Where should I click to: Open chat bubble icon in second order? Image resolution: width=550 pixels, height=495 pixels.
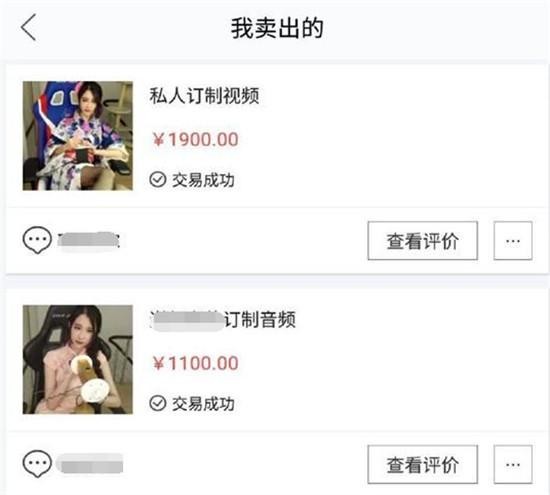click(37, 464)
